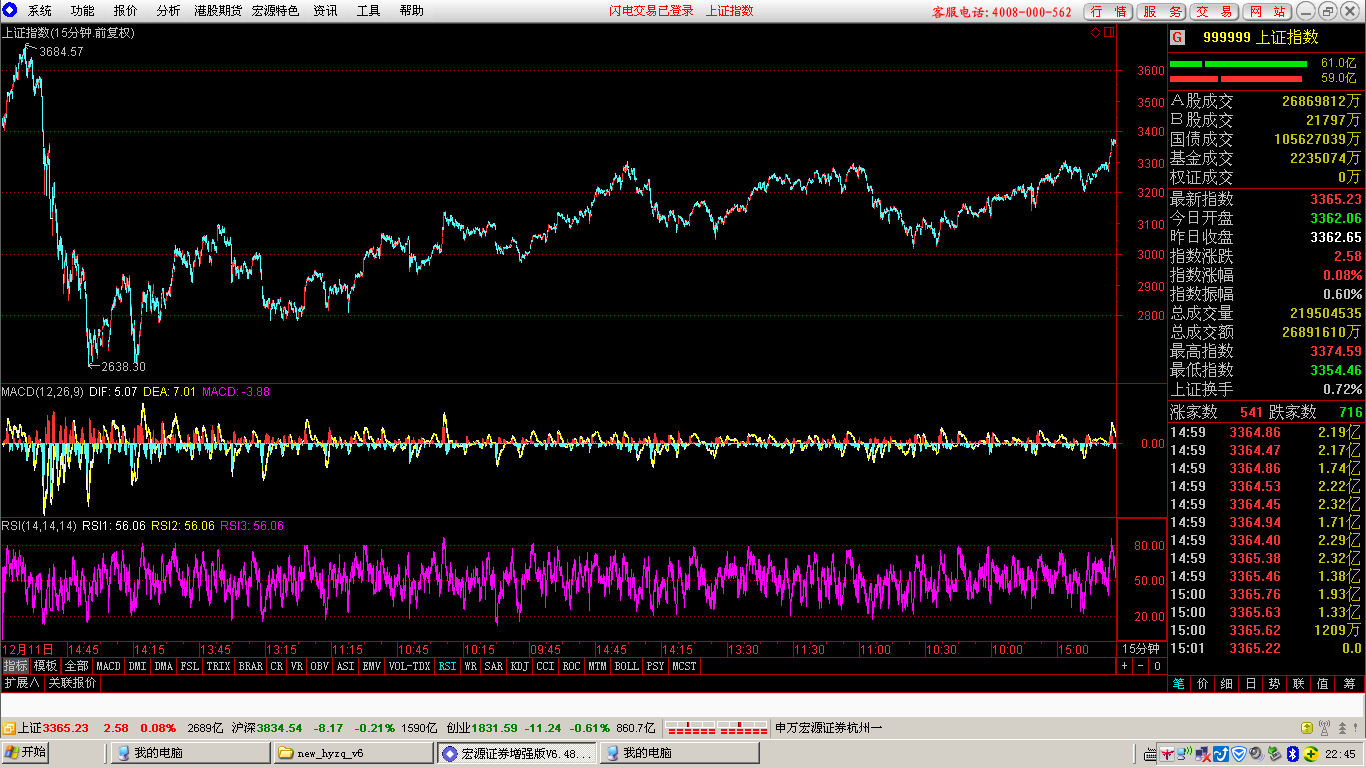Image resolution: width=1366 pixels, height=768 pixels.
Task: Click the 0 reset button beside zoom
Action: click(x=1157, y=666)
